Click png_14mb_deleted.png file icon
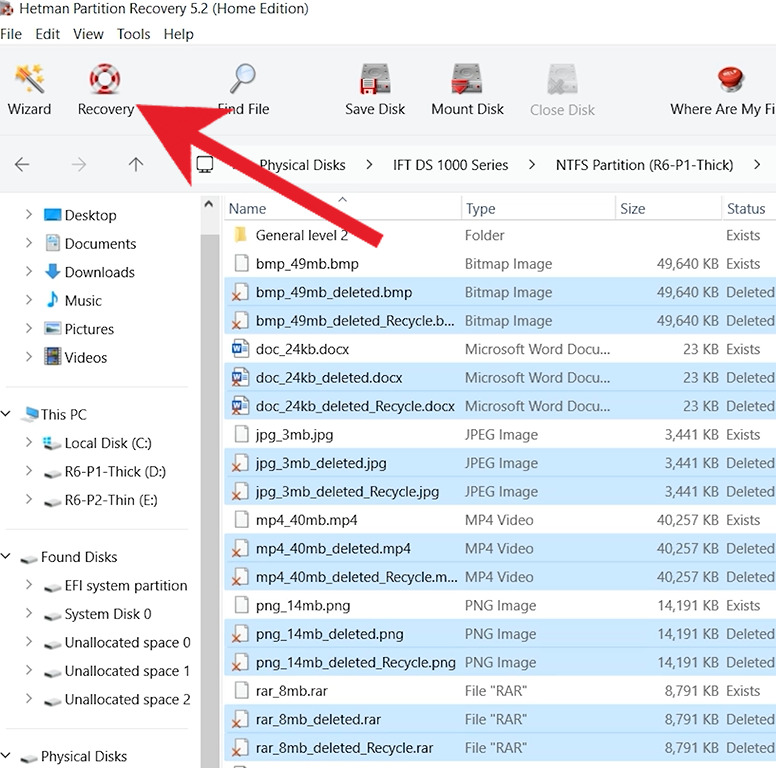This screenshot has height=768, width=776. (241, 634)
